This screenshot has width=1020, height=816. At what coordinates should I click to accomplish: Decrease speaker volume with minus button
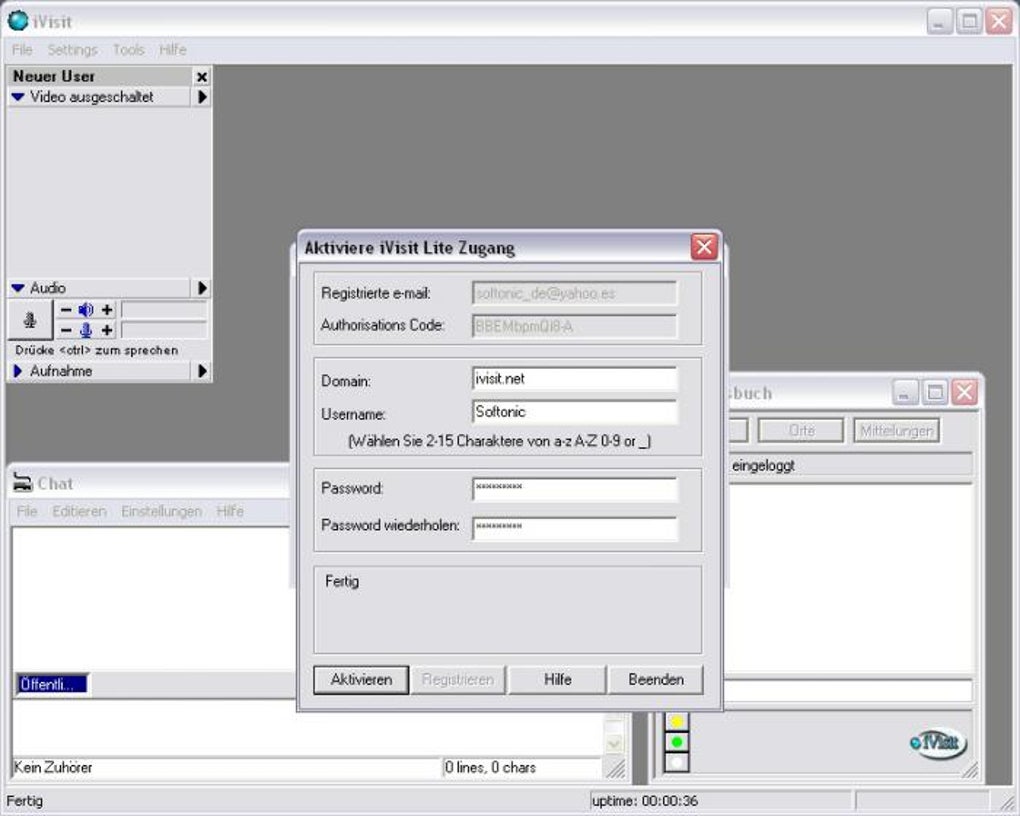[x=66, y=310]
